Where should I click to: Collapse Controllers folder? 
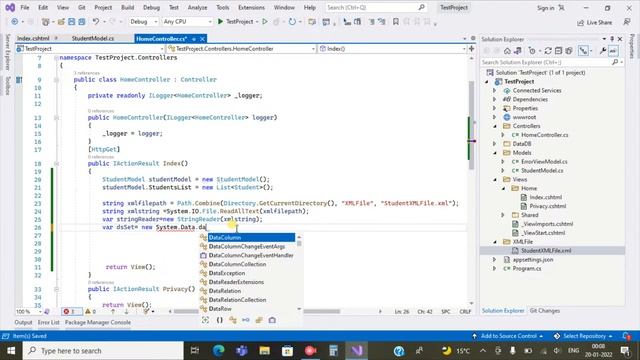[494, 126]
